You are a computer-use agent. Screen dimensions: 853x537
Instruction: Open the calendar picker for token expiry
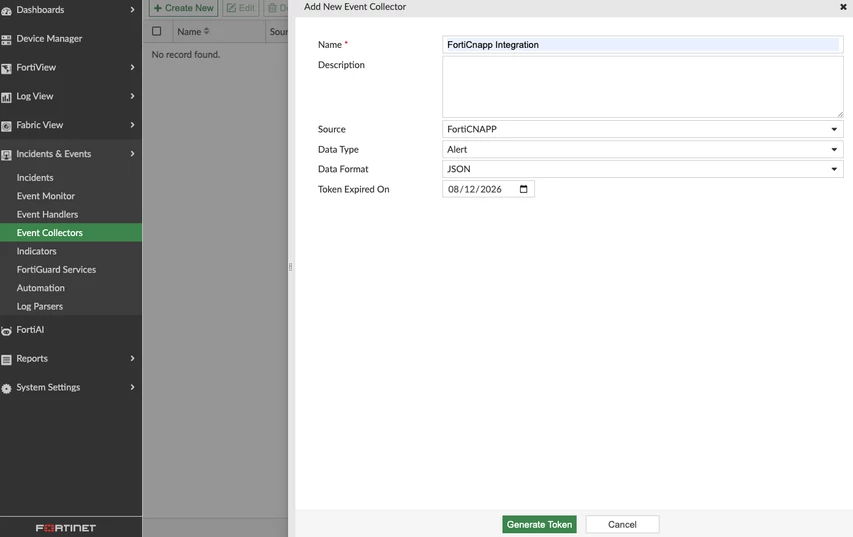523,189
